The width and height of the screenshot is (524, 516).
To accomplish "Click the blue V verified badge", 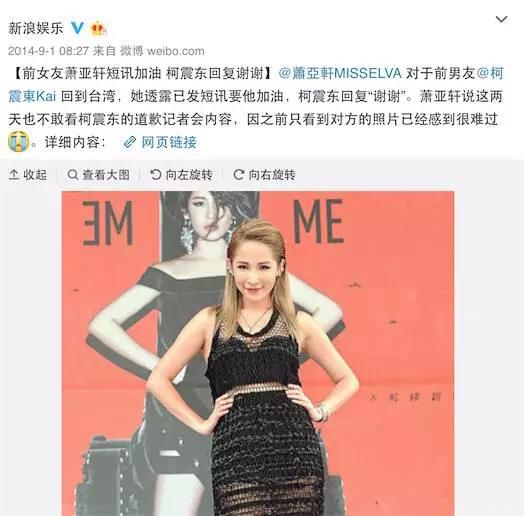I will (x=77, y=28).
